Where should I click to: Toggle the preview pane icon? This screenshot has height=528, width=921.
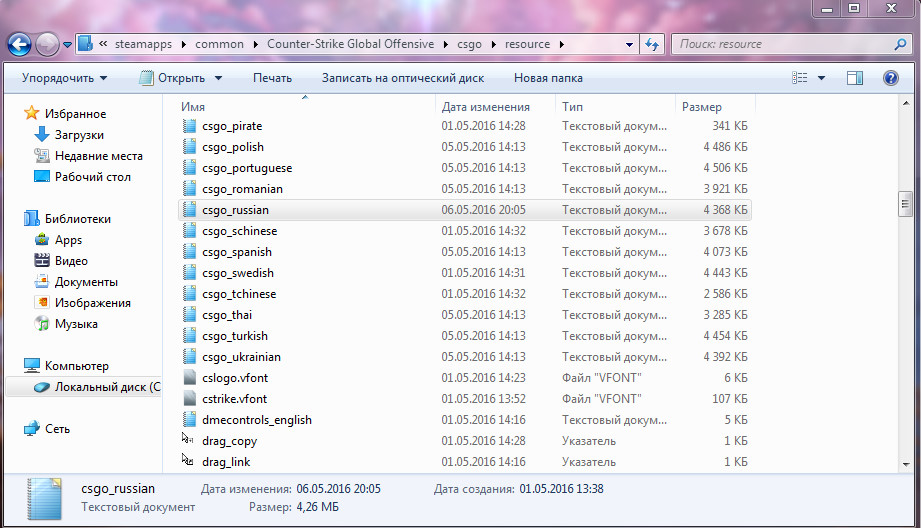(x=855, y=78)
